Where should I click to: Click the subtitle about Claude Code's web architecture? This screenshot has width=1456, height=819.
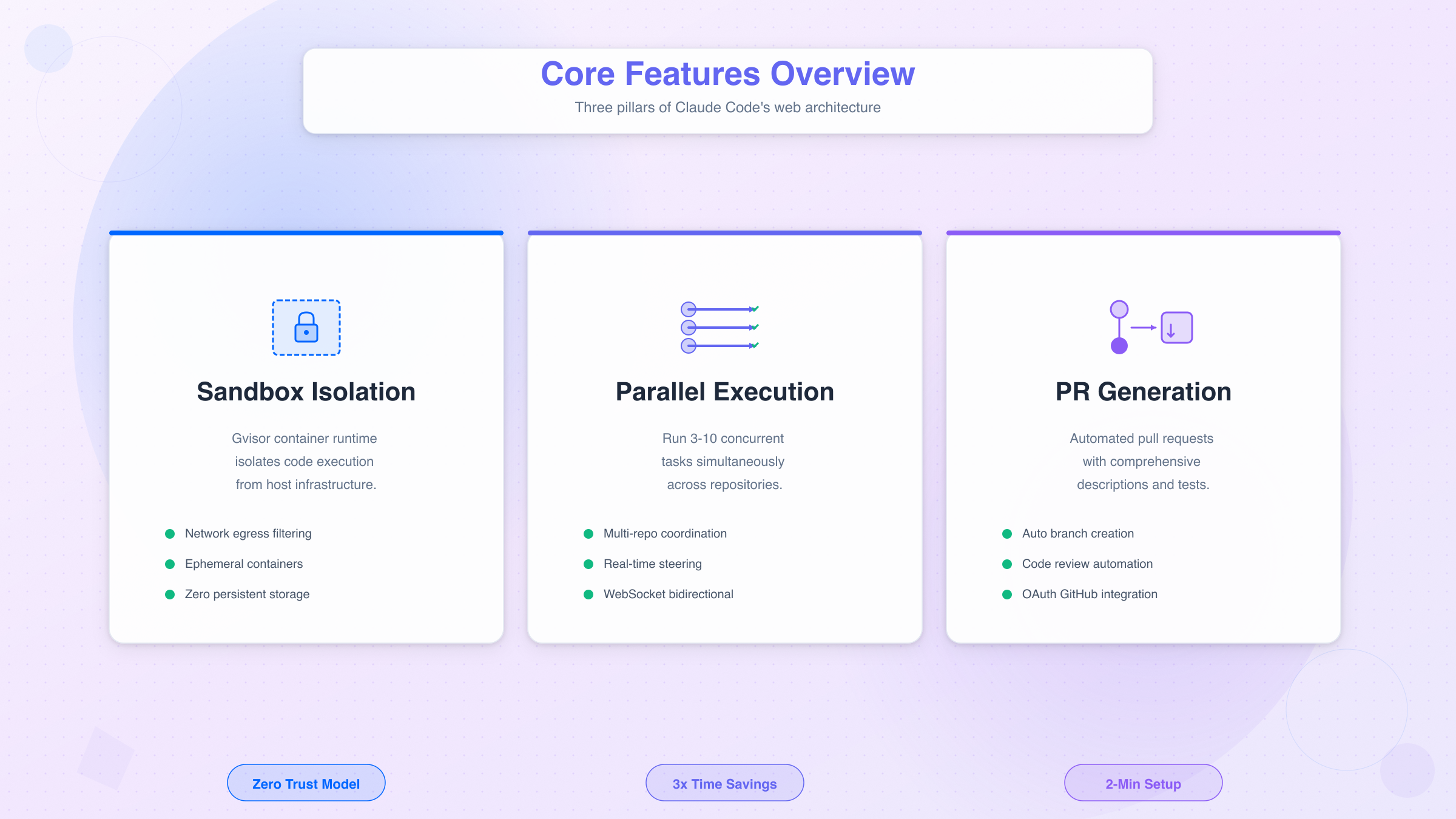click(727, 107)
